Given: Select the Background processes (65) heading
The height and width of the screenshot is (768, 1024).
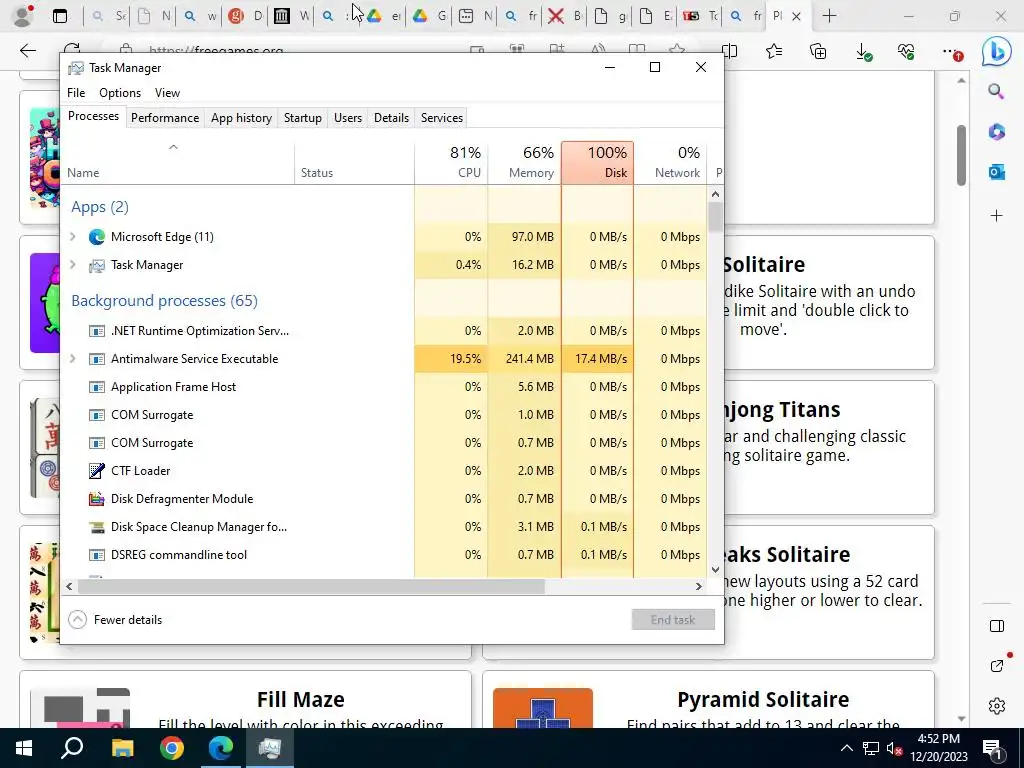Looking at the screenshot, I should click(165, 300).
